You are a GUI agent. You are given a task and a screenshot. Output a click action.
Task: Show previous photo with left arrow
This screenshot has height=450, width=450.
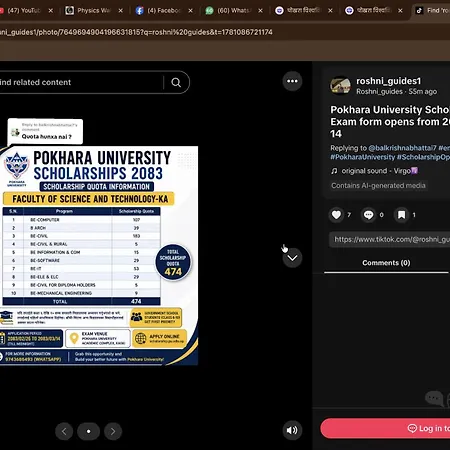pos(64,431)
